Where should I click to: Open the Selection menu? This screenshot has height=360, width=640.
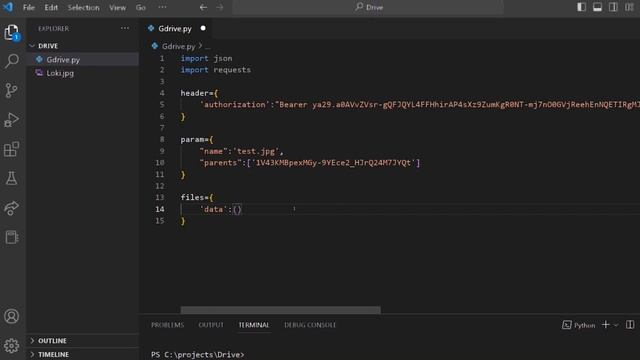(x=83, y=7)
